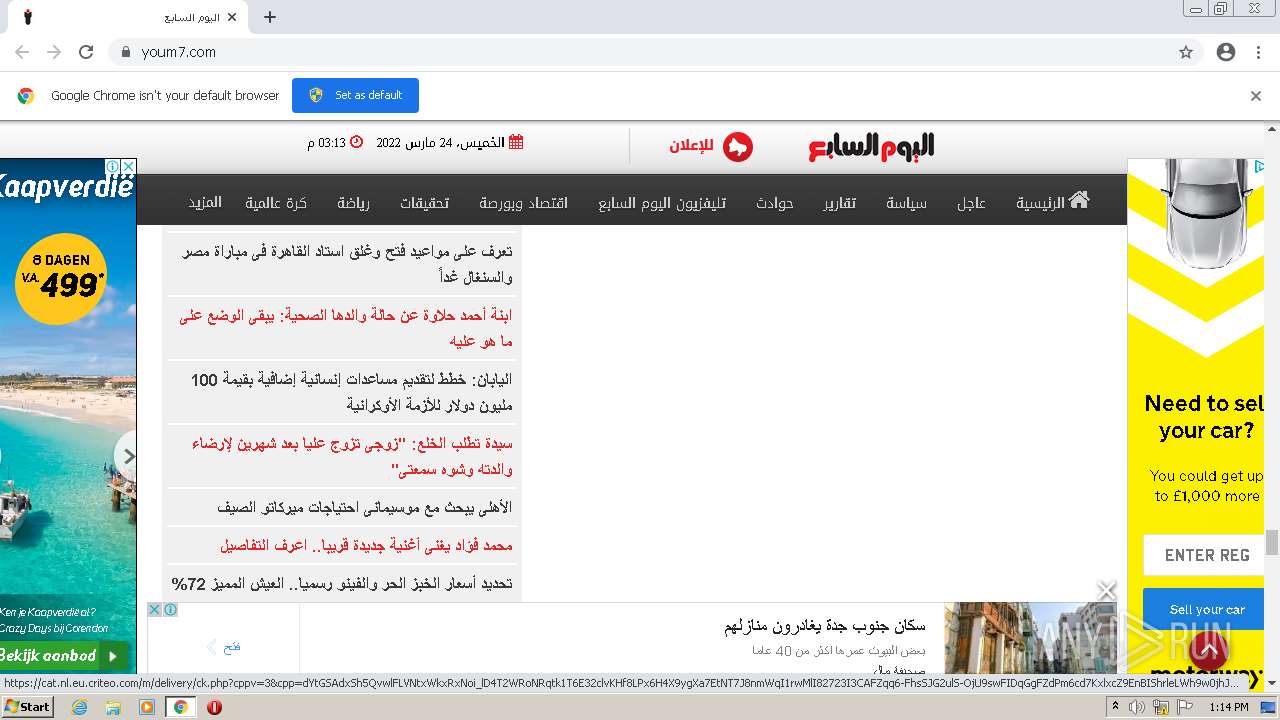Screen dimensions: 1280x720
Task: Open the Chrome profile avatar menu
Action: (1226, 52)
